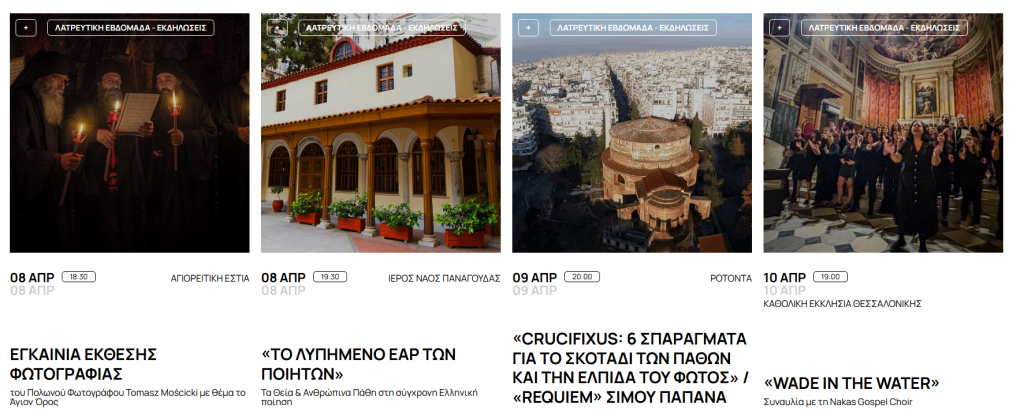Click the 18:30 time badge
The image size is (1024, 412).
[x=79, y=277]
